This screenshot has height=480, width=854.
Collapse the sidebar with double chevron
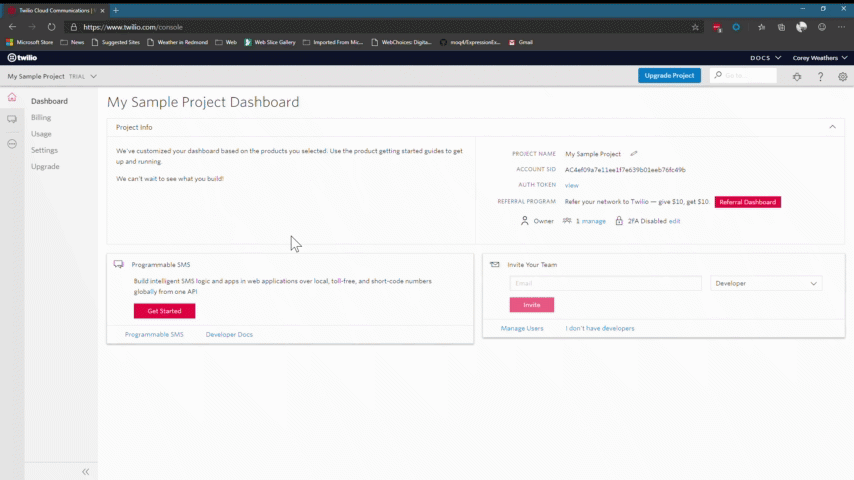pyautogui.click(x=86, y=472)
